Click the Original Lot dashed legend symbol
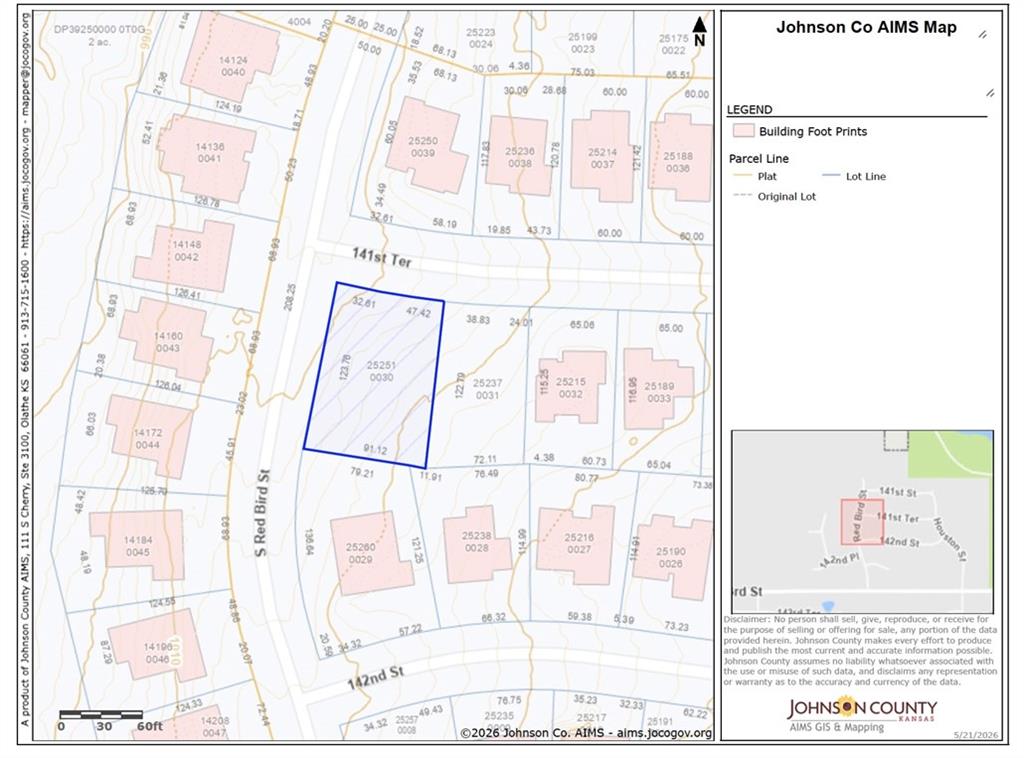The image size is (1024, 758). click(x=742, y=196)
